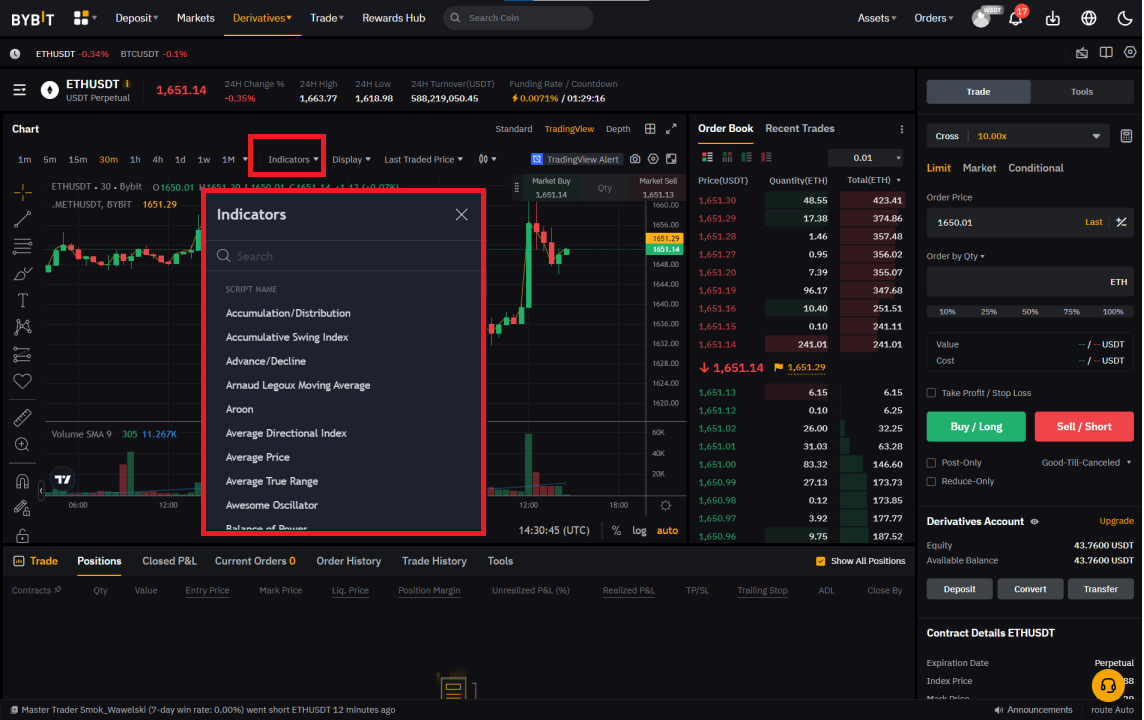
Task: Switch theme with the moon icon
Action: click(1124, 18)
